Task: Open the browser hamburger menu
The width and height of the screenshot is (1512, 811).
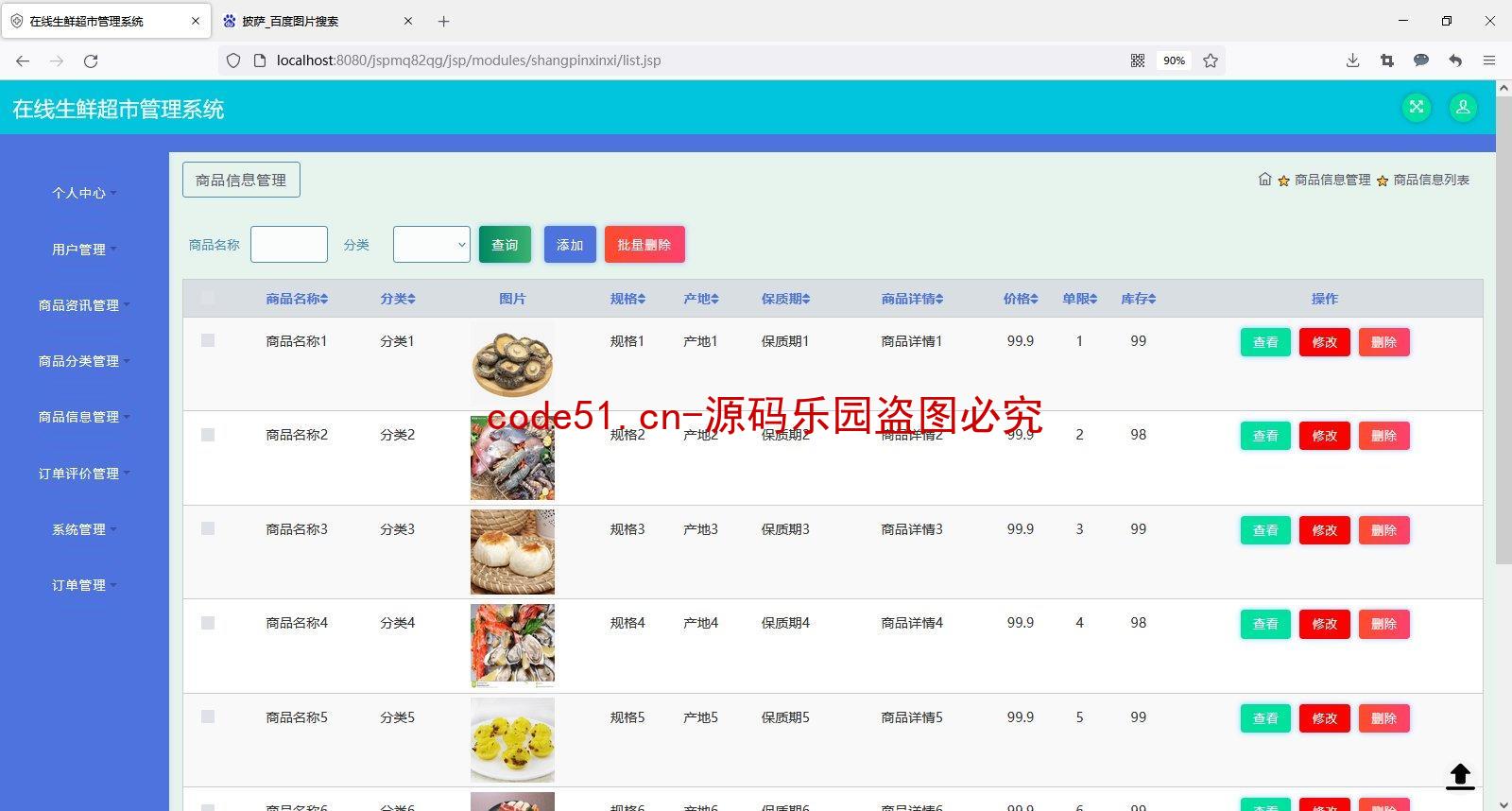Action: click(x=1489, y=60)
